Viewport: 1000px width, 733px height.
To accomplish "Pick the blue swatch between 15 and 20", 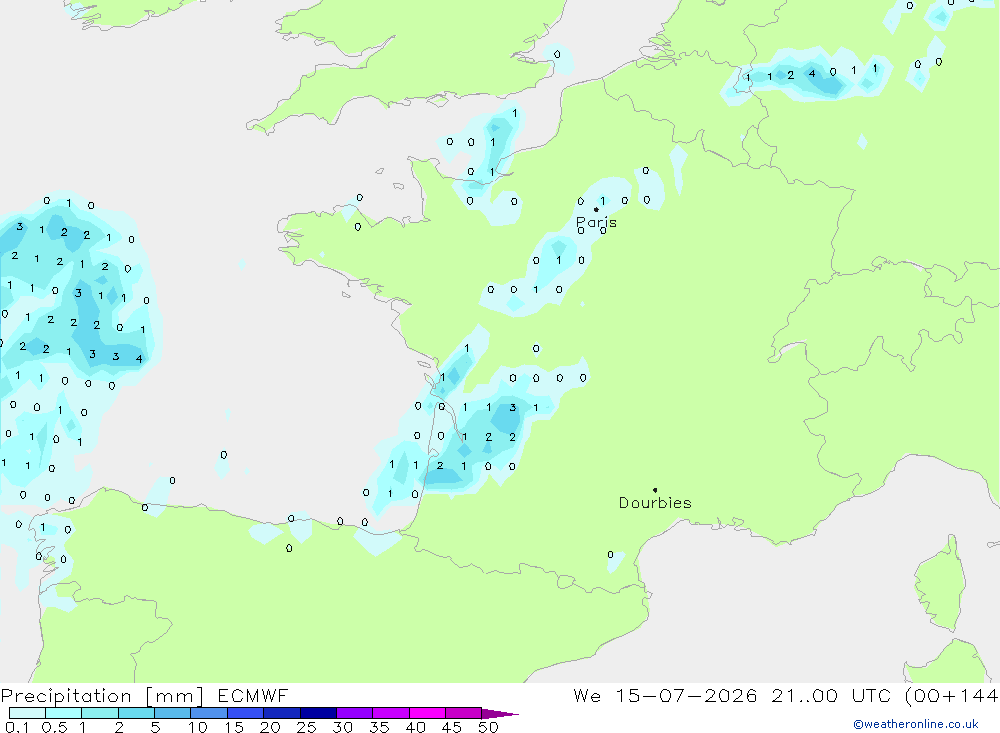I will (x=245, y=713).
